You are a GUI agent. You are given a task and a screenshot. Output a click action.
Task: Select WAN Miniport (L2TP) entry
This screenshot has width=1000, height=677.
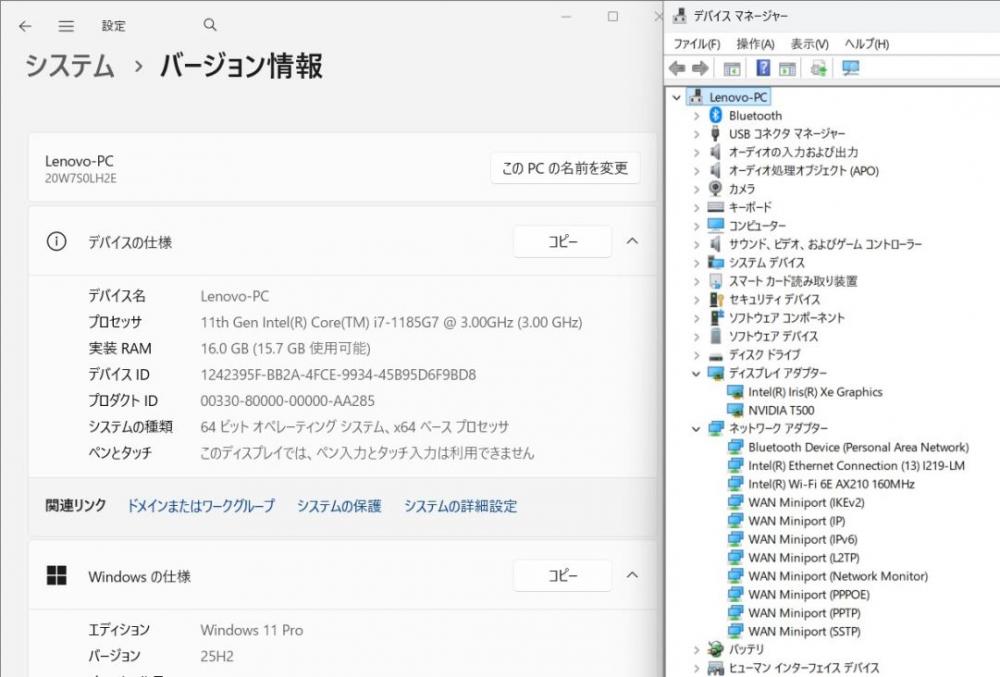coord(804,558)
